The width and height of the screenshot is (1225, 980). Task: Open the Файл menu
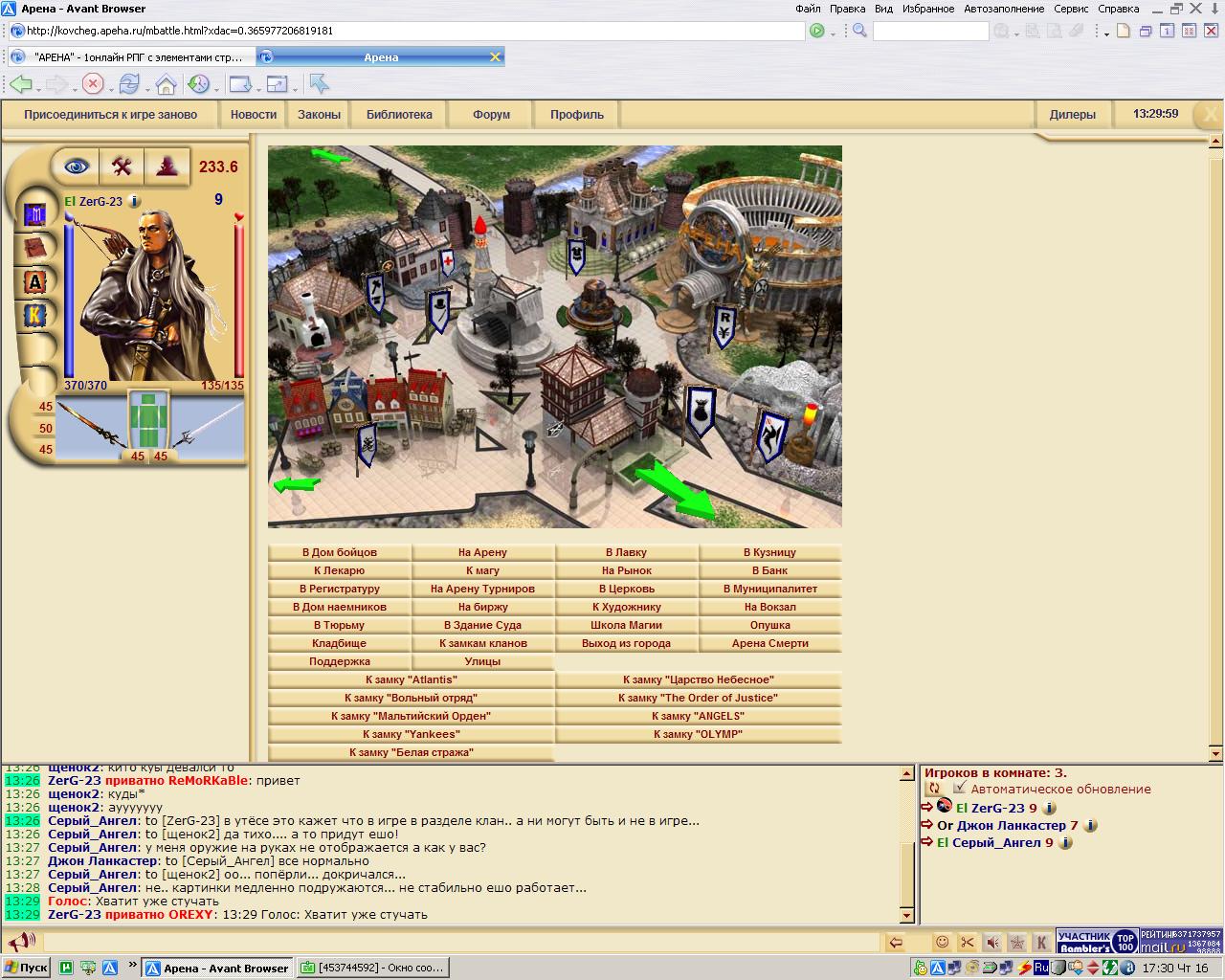(807, 9)
